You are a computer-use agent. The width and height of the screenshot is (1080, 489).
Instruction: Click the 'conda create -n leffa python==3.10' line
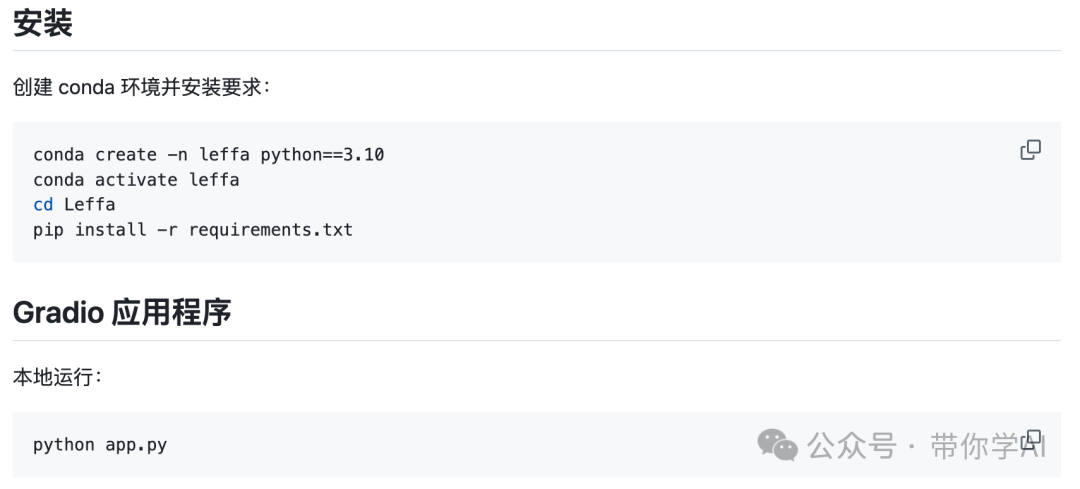point(209,154)
